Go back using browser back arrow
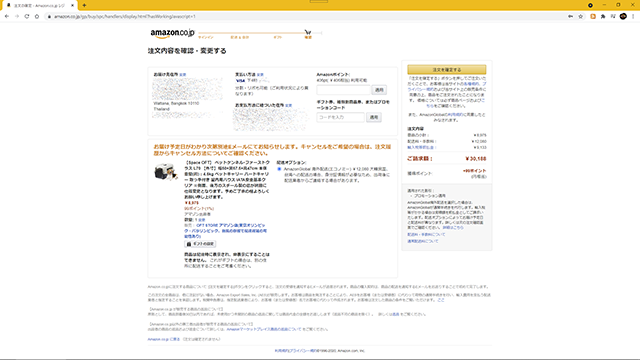640x360 pixels. pos(7,16)
